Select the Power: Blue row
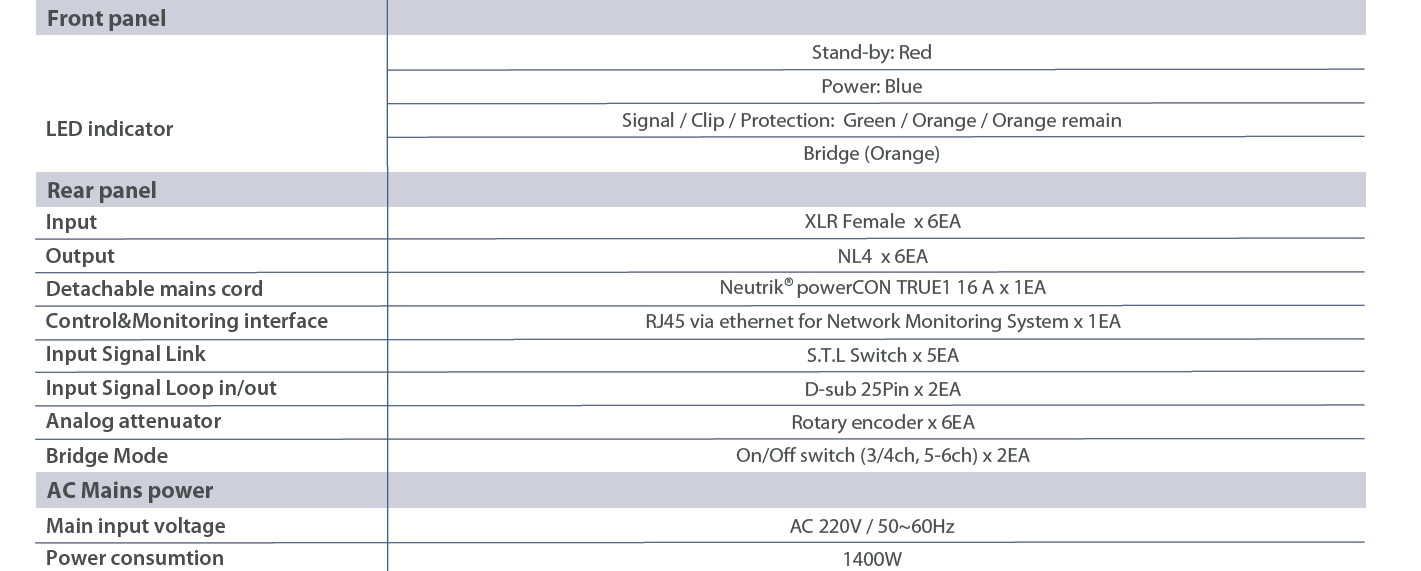 pos(871,86)
